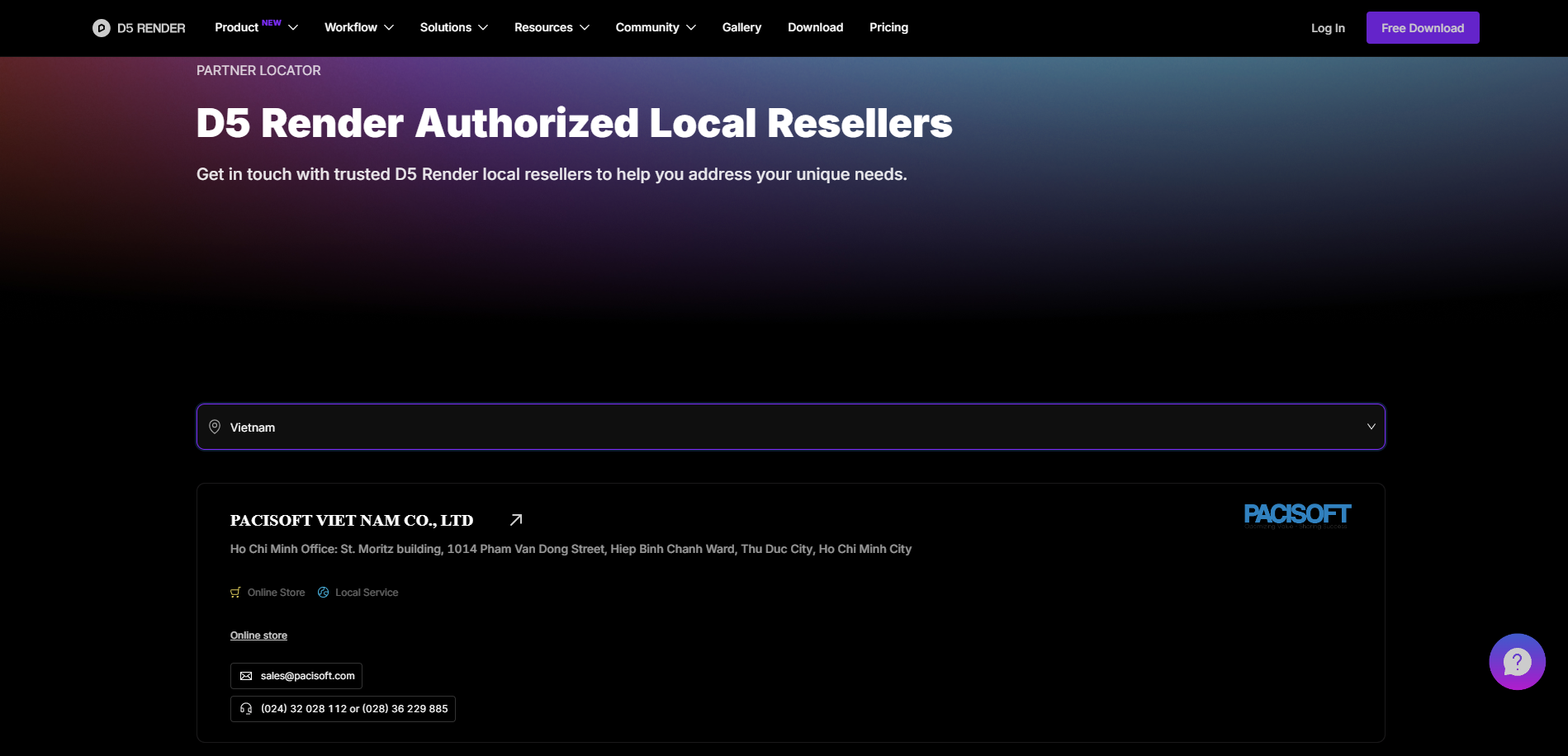Open the Pricing page
This screenshot has height=756, width=1568.
pyautogui.click(x=888, y=27)
